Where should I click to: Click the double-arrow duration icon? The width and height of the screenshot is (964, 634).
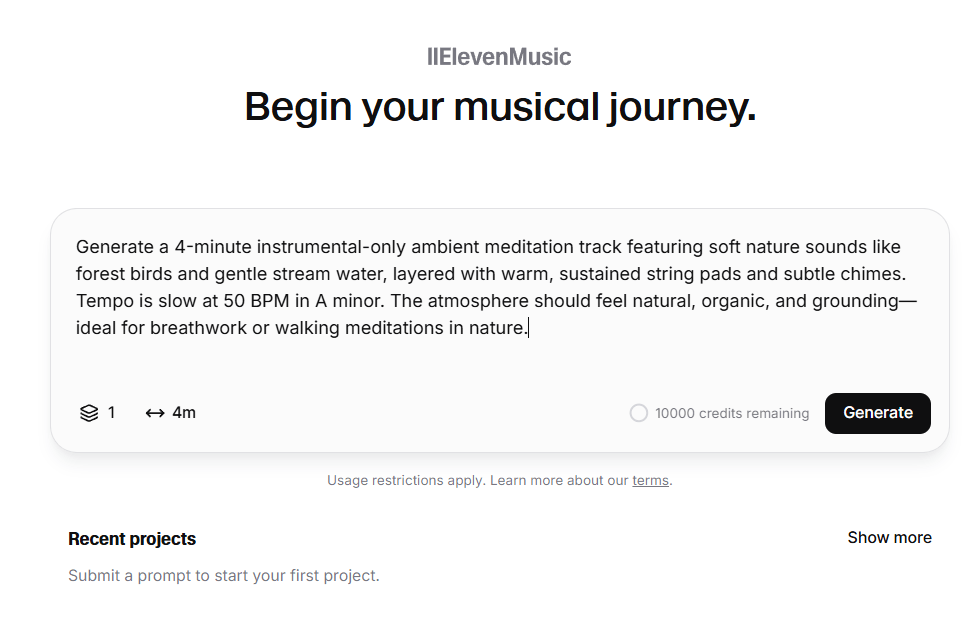click(x=155, y=413)
